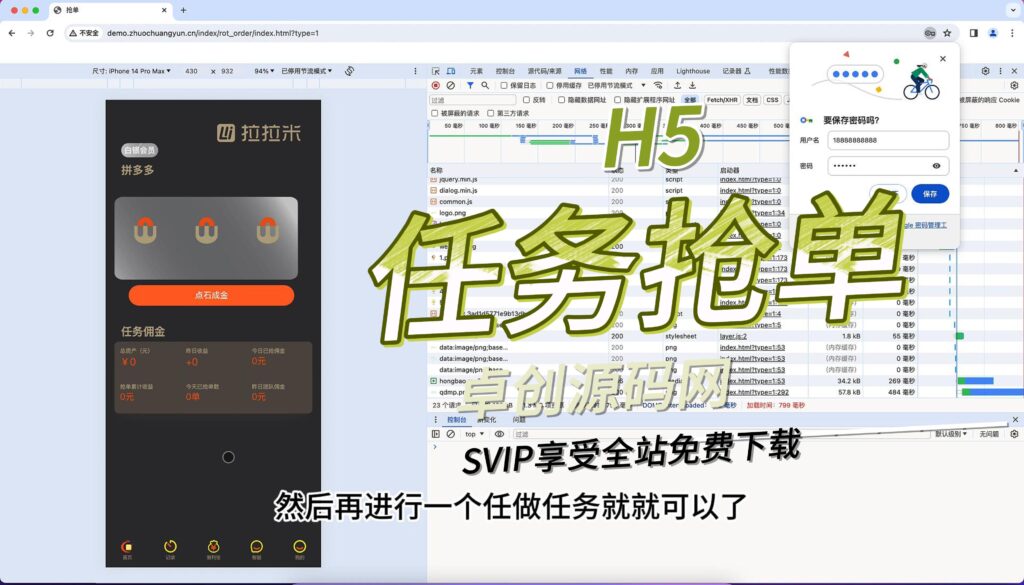Viewport: 1024px width, 585px height.
Task: Switch to the 内存 DevTools tab
Action: click(632, 71)
